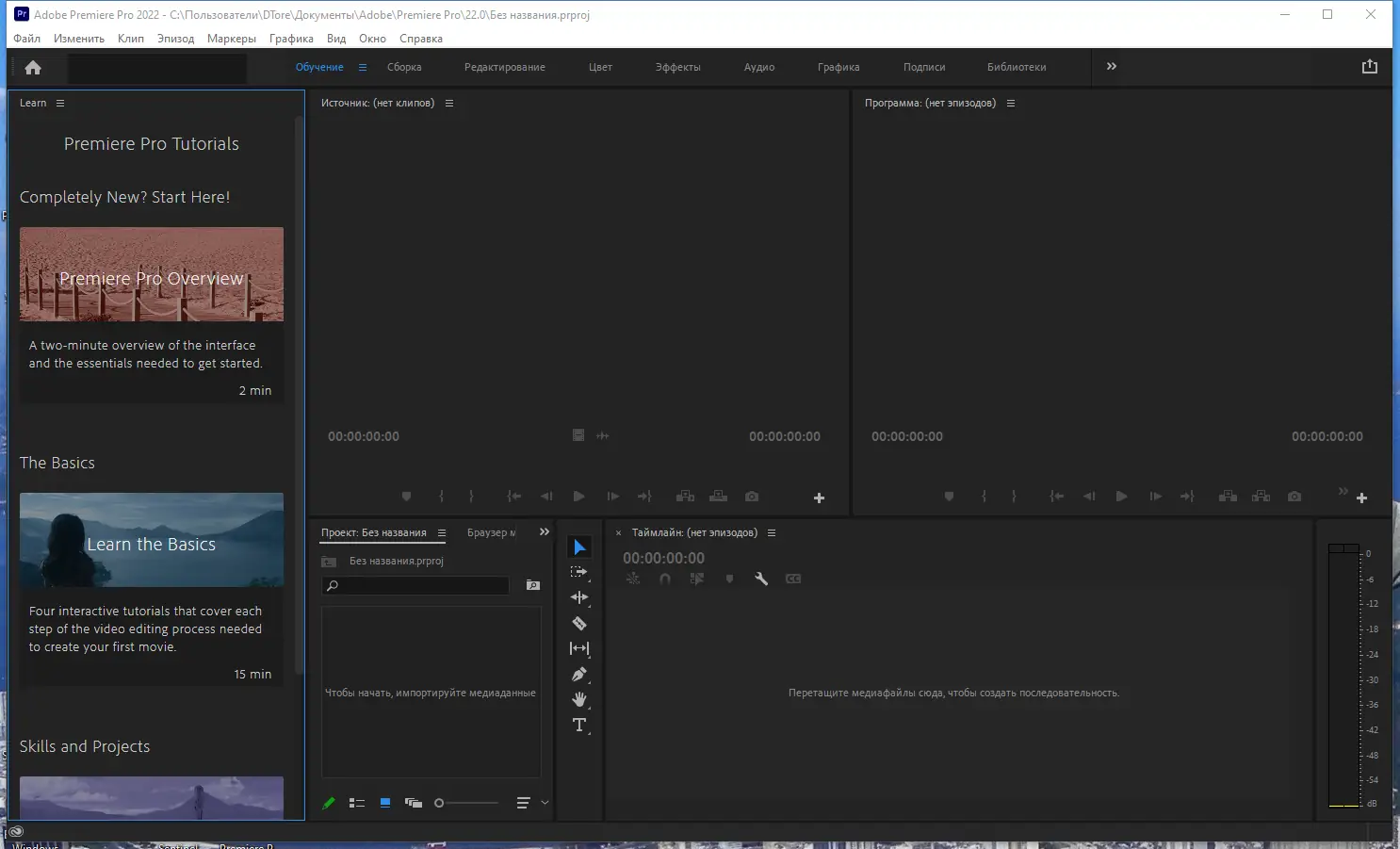Switch to the Цвет workspace tab

(x=600, y=67)
